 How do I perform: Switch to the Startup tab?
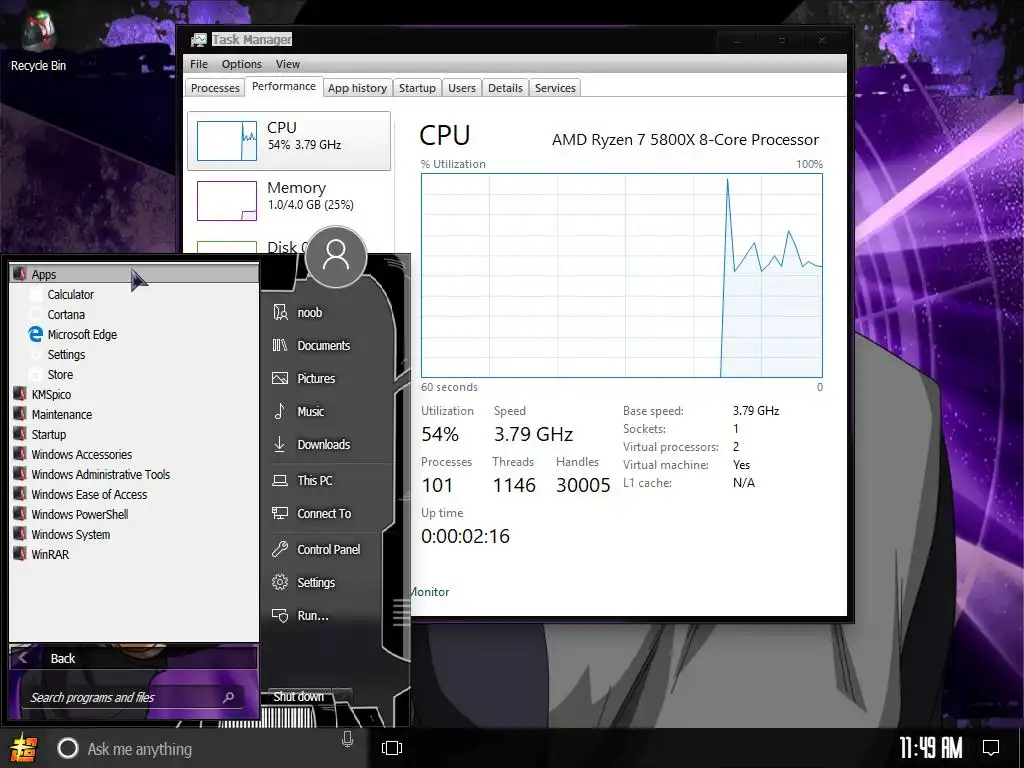click(x=417, y=88)
